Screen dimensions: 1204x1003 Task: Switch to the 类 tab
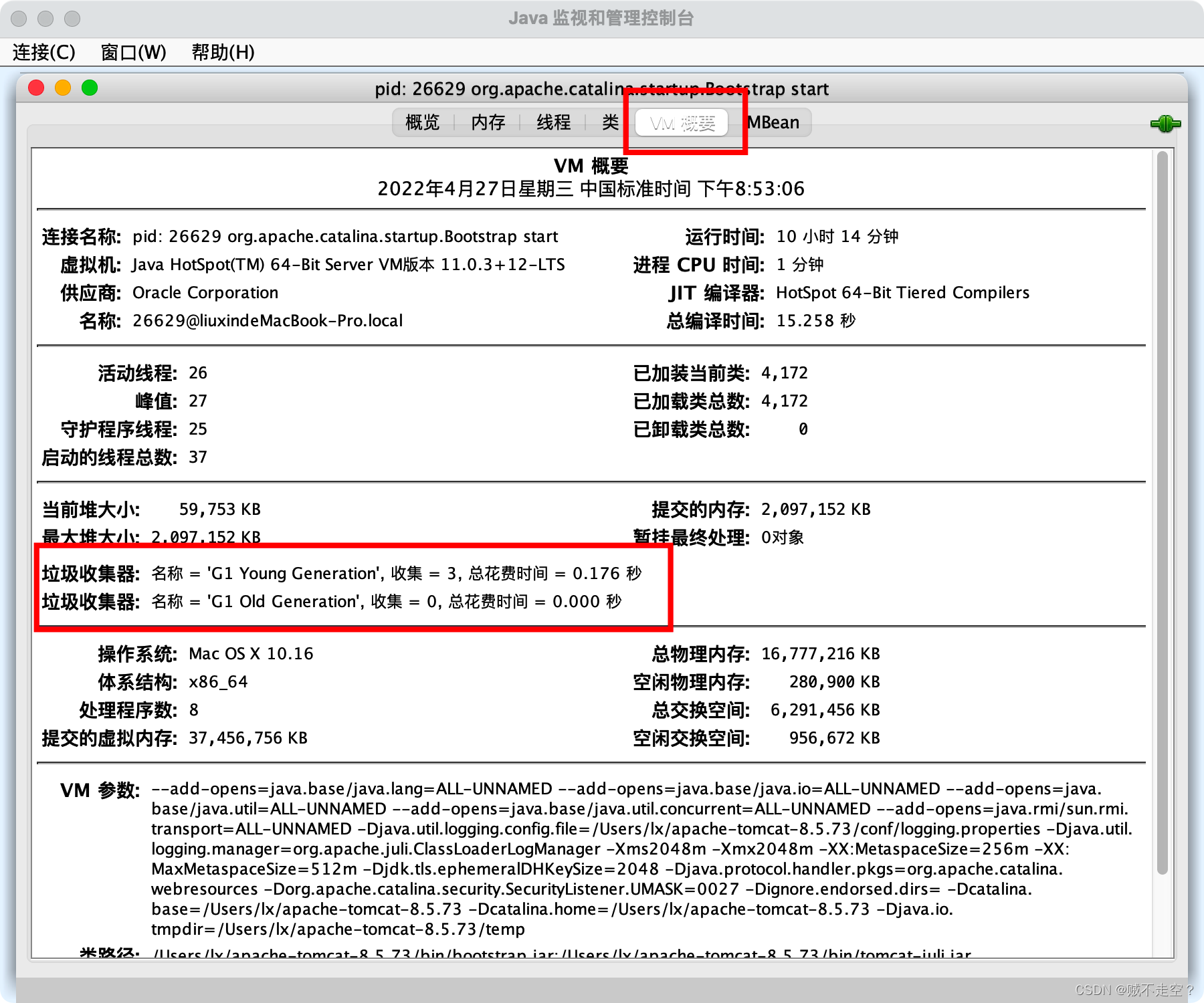click(610, 122)
